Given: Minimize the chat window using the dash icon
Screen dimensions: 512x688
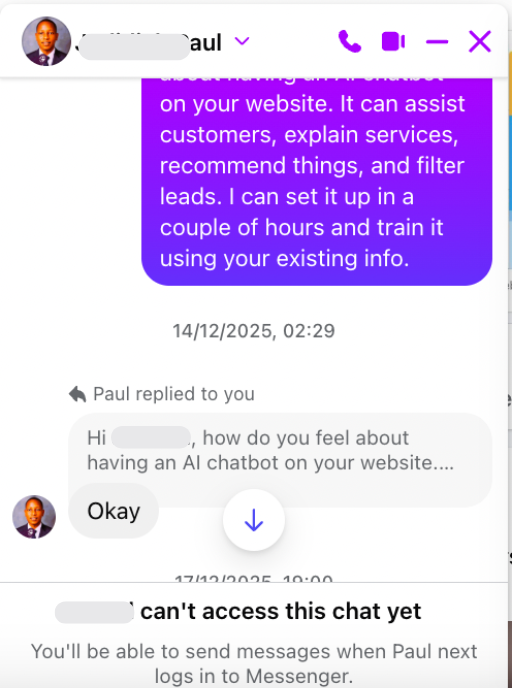Looking at the screenshot, I should pos(437,42).
